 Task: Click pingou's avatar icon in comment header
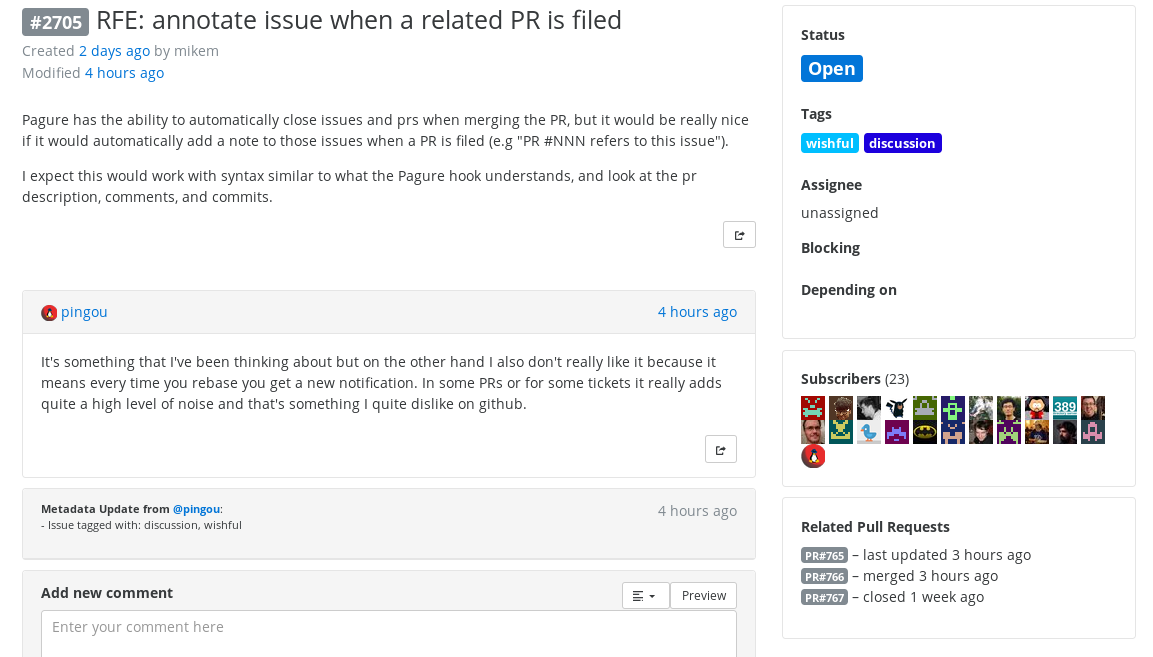(x=49, y=313)
